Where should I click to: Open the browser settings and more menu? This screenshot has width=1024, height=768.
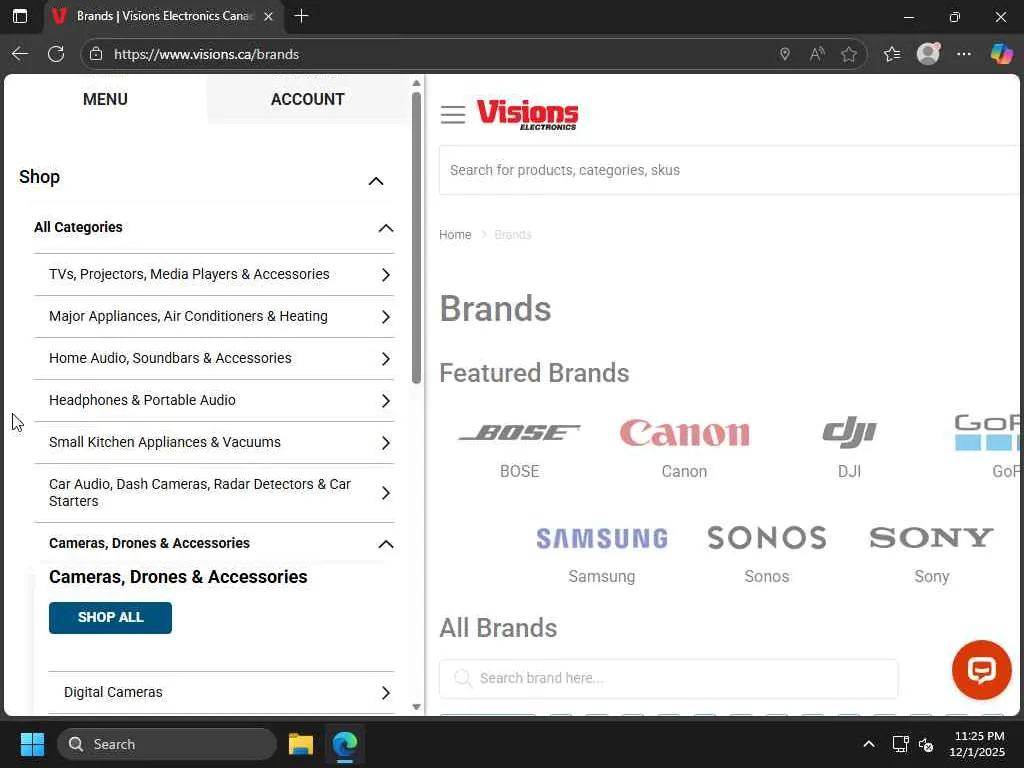[964, 54]
